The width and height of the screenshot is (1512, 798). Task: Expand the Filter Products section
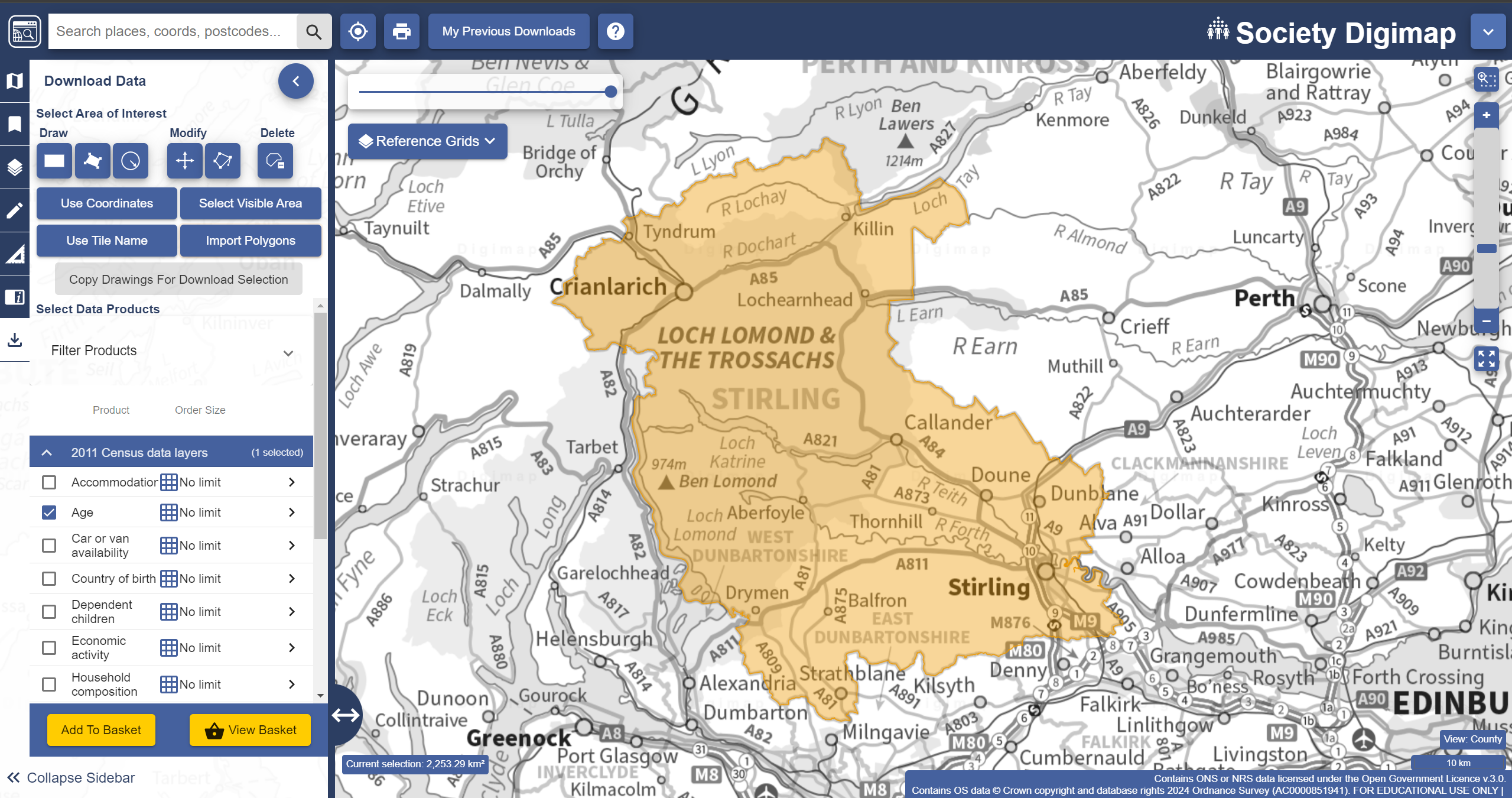click(171, 351)
